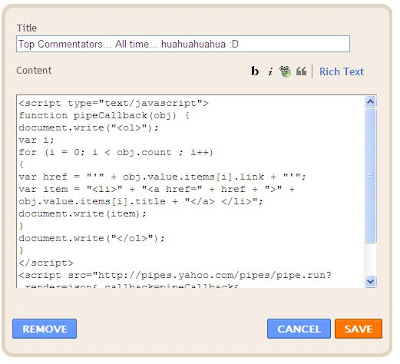Viewport: 400px width, 364px height.
Task: Click the scrollbar down arrow
Action: click(x=371, y=282)
